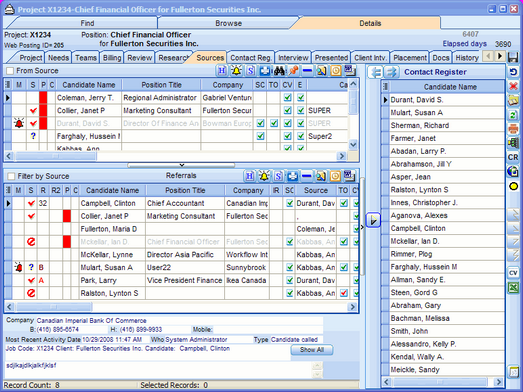Click the Referrals horizontal scrollbar thumb

54,307
